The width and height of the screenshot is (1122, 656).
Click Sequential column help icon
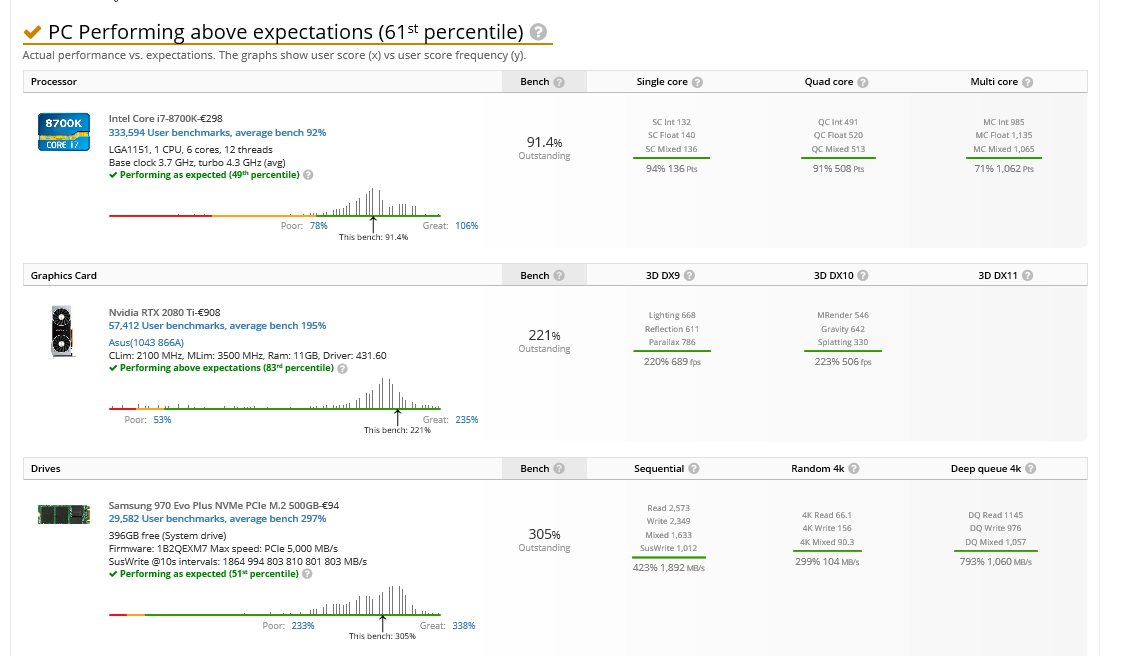[x=693, y=469]
